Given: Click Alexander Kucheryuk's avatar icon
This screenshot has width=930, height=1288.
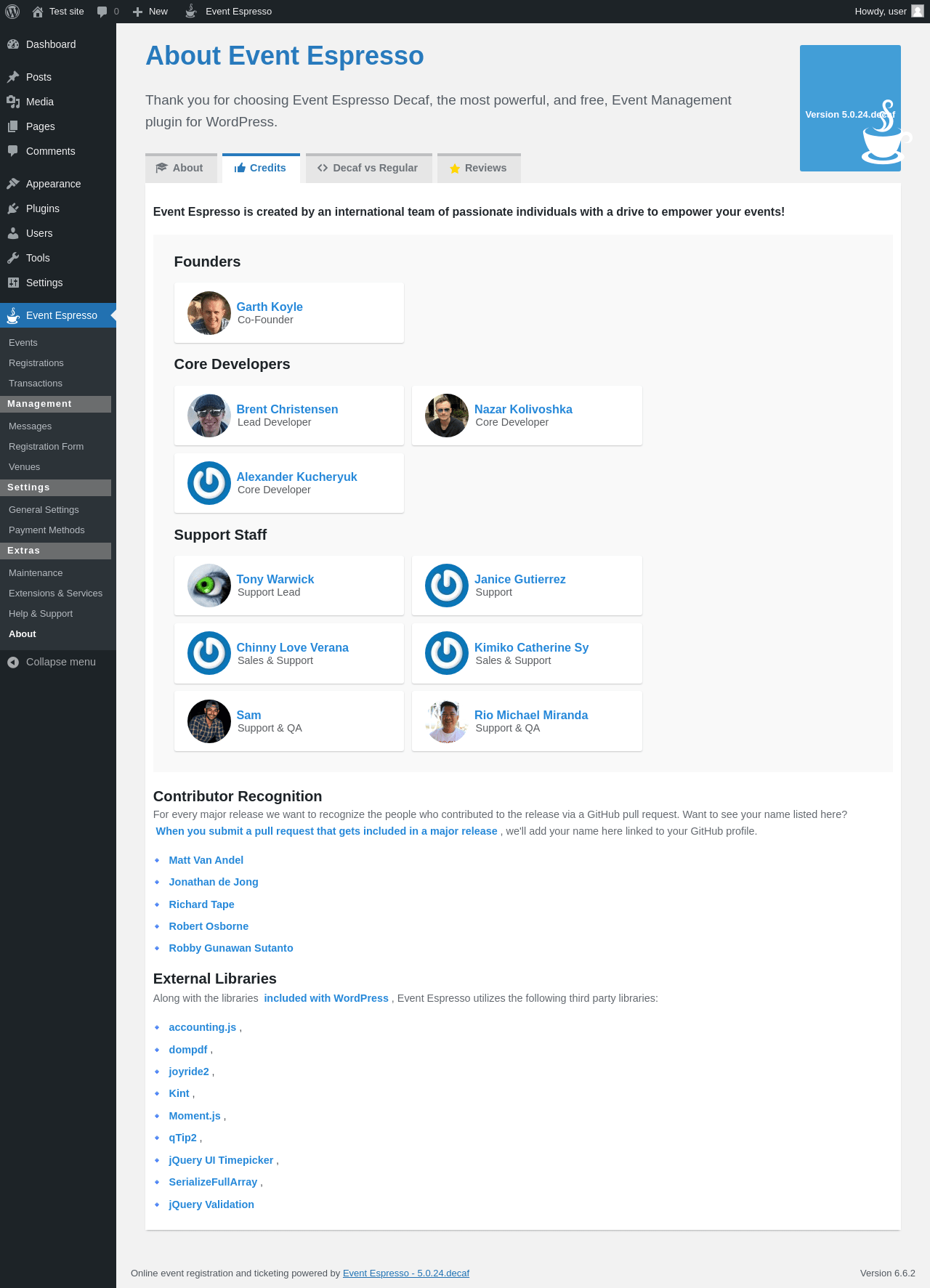Looking at the screenshot, I should point(209,483).
